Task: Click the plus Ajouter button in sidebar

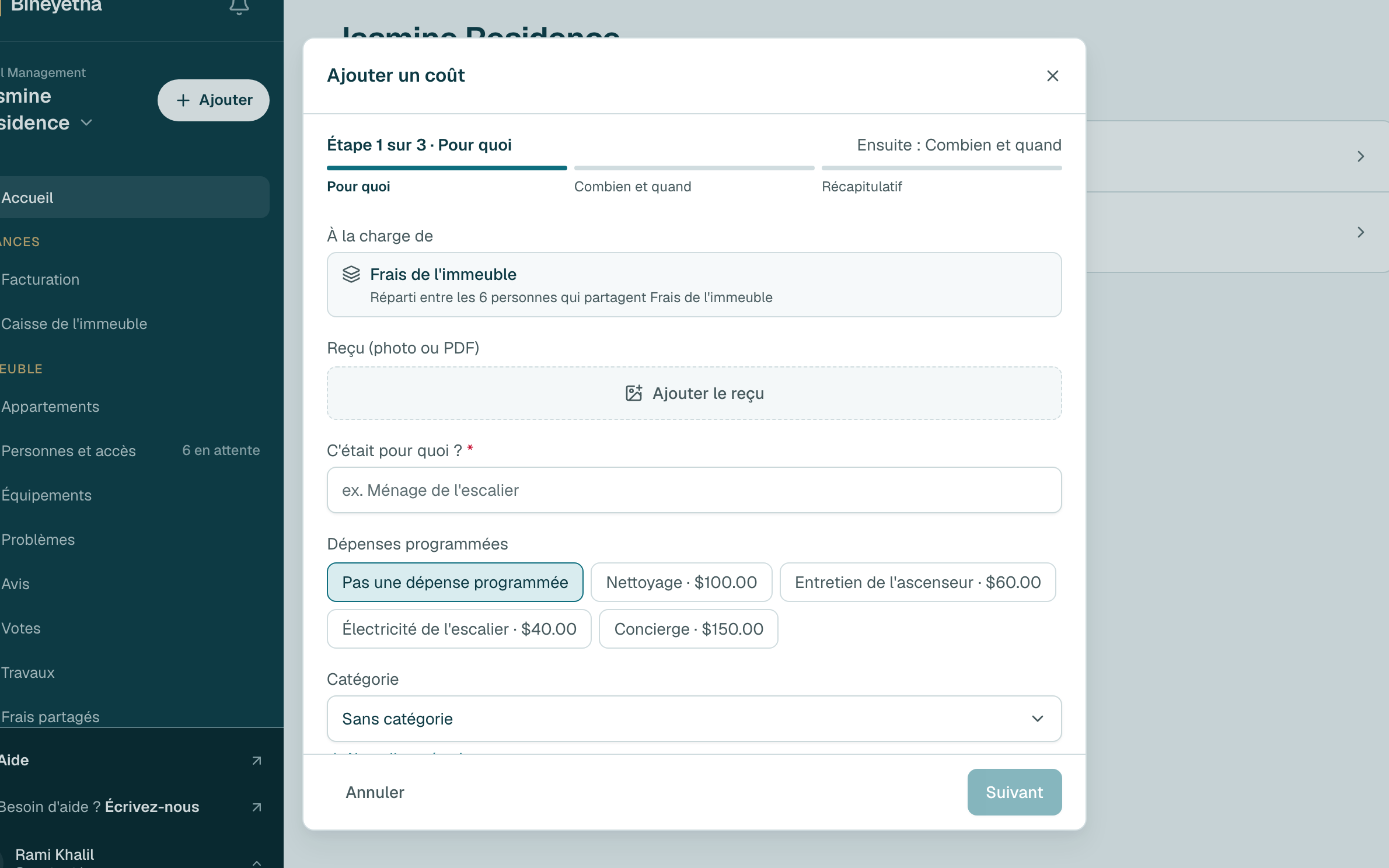Action: coord(214,100)
